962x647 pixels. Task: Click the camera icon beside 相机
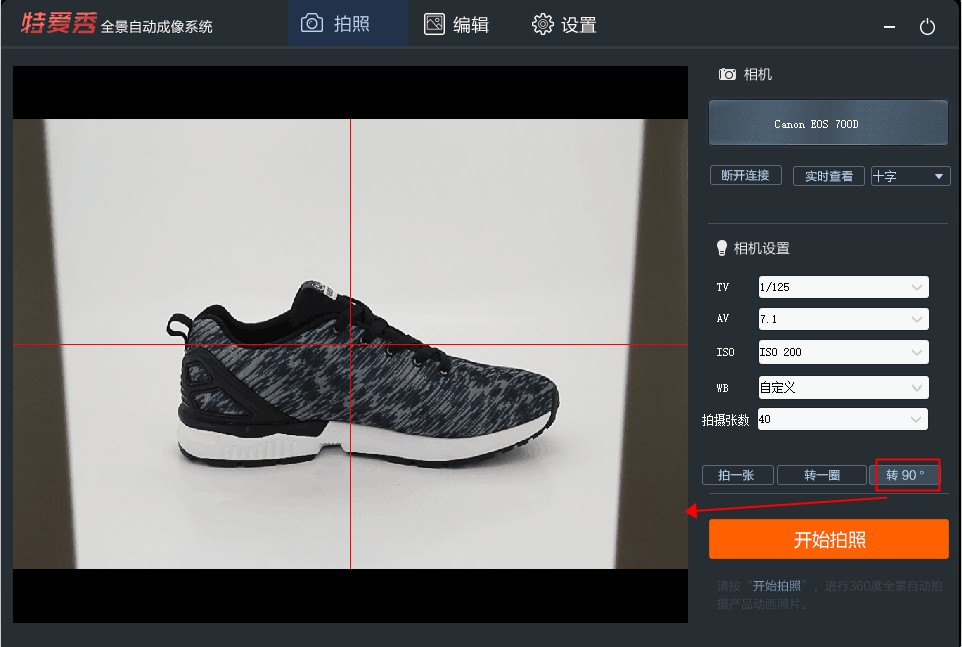point(728,75)
